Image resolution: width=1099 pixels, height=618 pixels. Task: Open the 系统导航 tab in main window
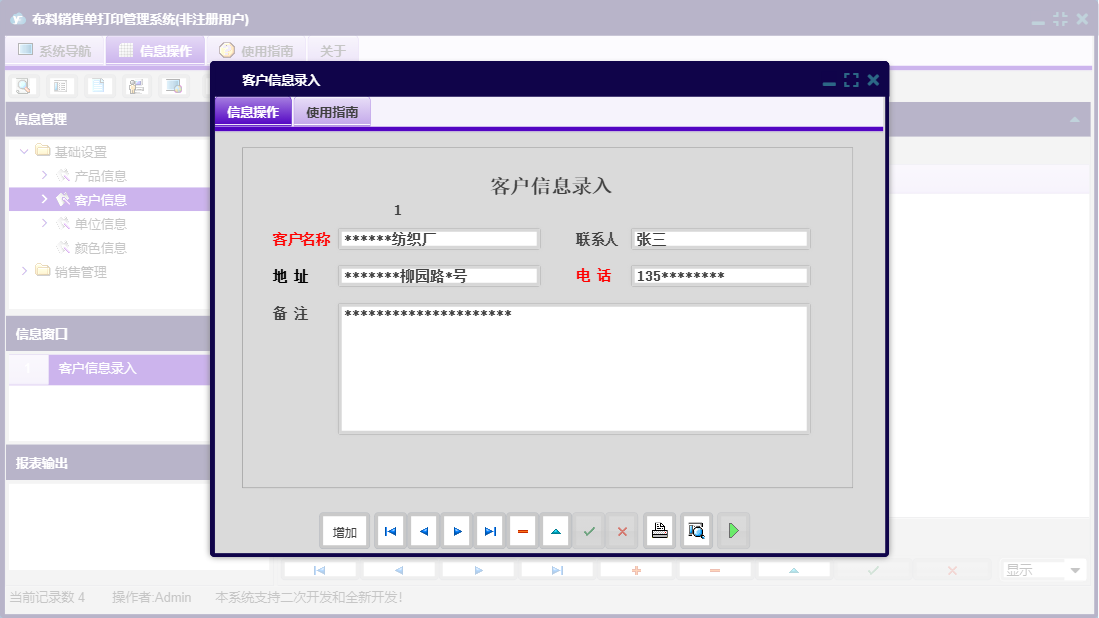tap(55, 50)
